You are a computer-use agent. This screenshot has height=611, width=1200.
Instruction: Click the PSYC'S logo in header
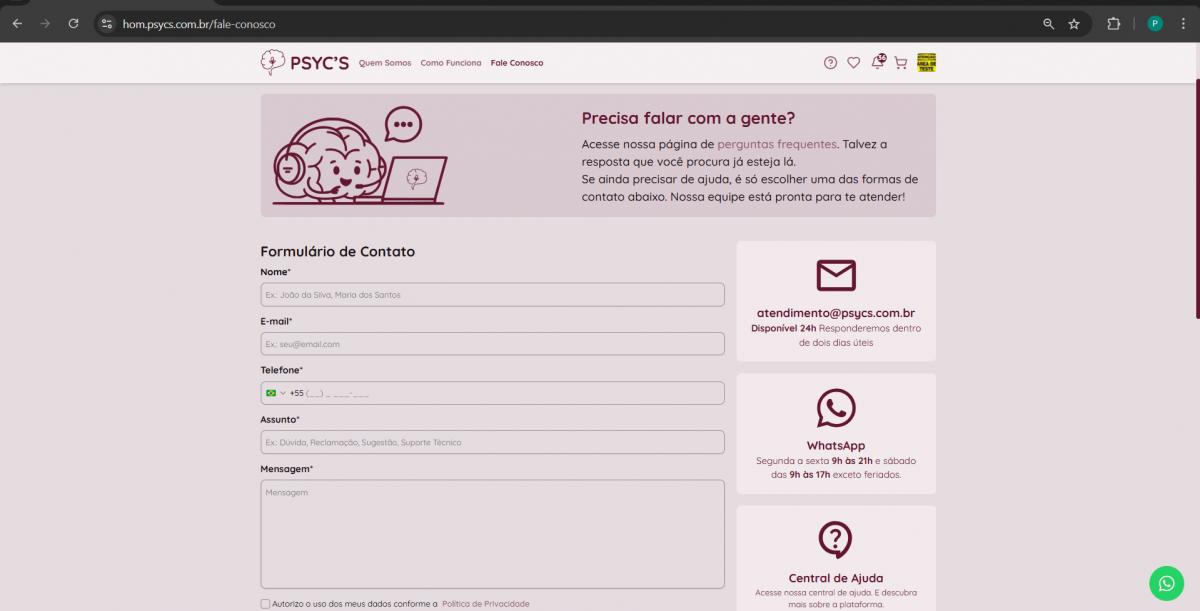coord(304,63)
